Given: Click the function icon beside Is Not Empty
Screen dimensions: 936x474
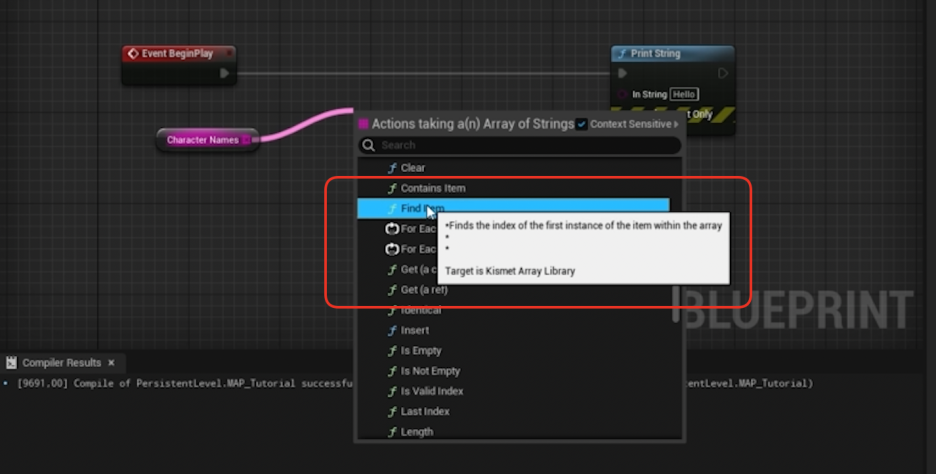Looking at the screenshot, I should (392, 371).
